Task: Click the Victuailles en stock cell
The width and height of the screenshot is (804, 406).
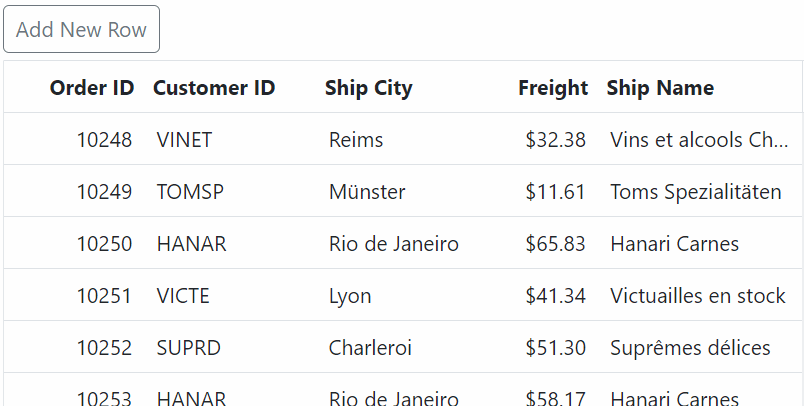Action: tap(698, 296)
